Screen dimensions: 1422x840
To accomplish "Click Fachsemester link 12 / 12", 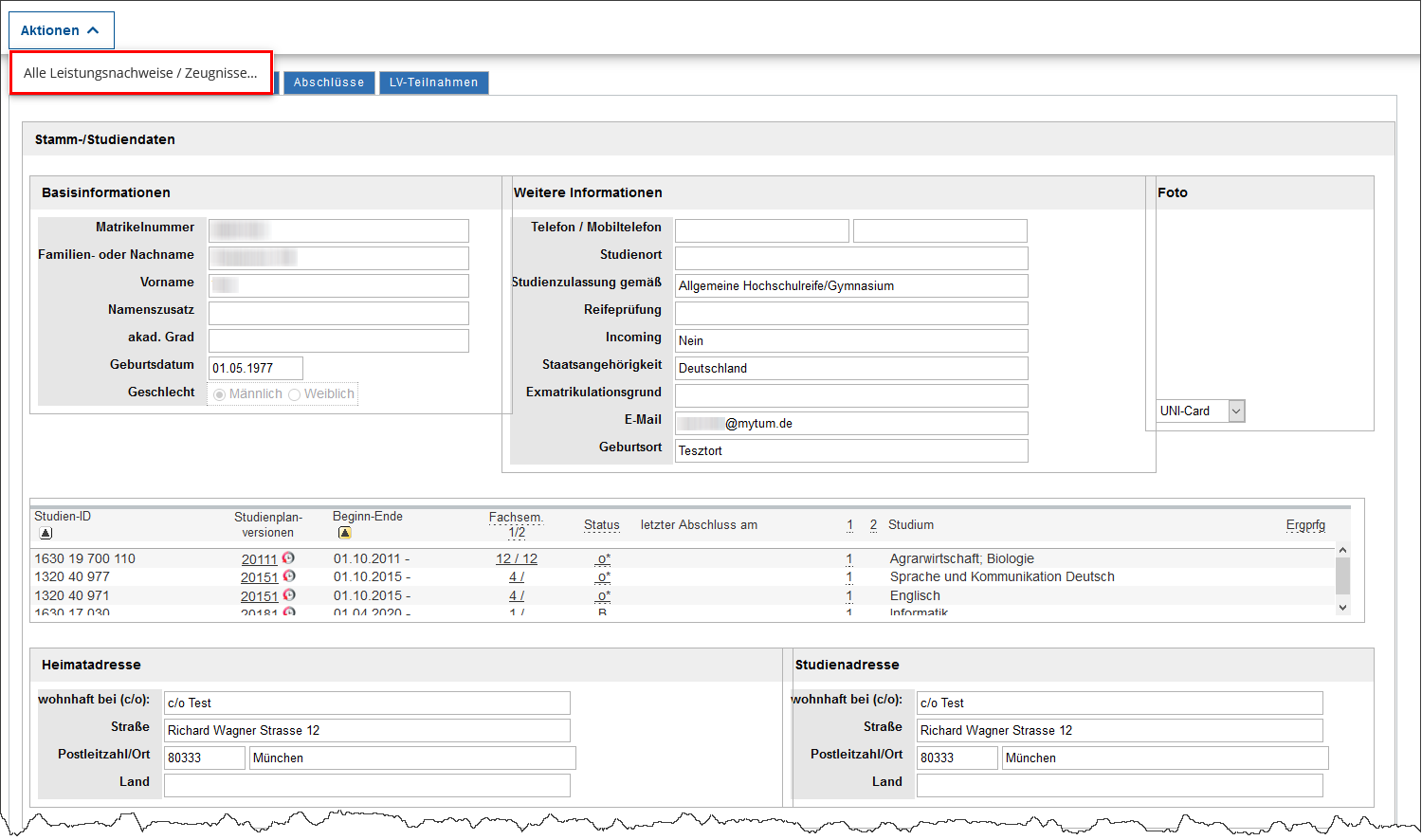I will click(516, 559).
